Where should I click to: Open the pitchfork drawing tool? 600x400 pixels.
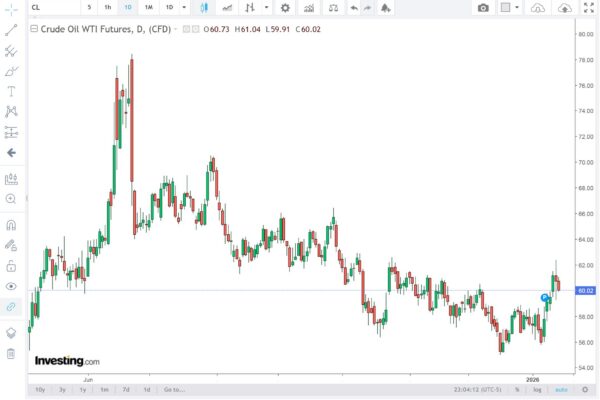pyautogui.click(x=11, y=51)
